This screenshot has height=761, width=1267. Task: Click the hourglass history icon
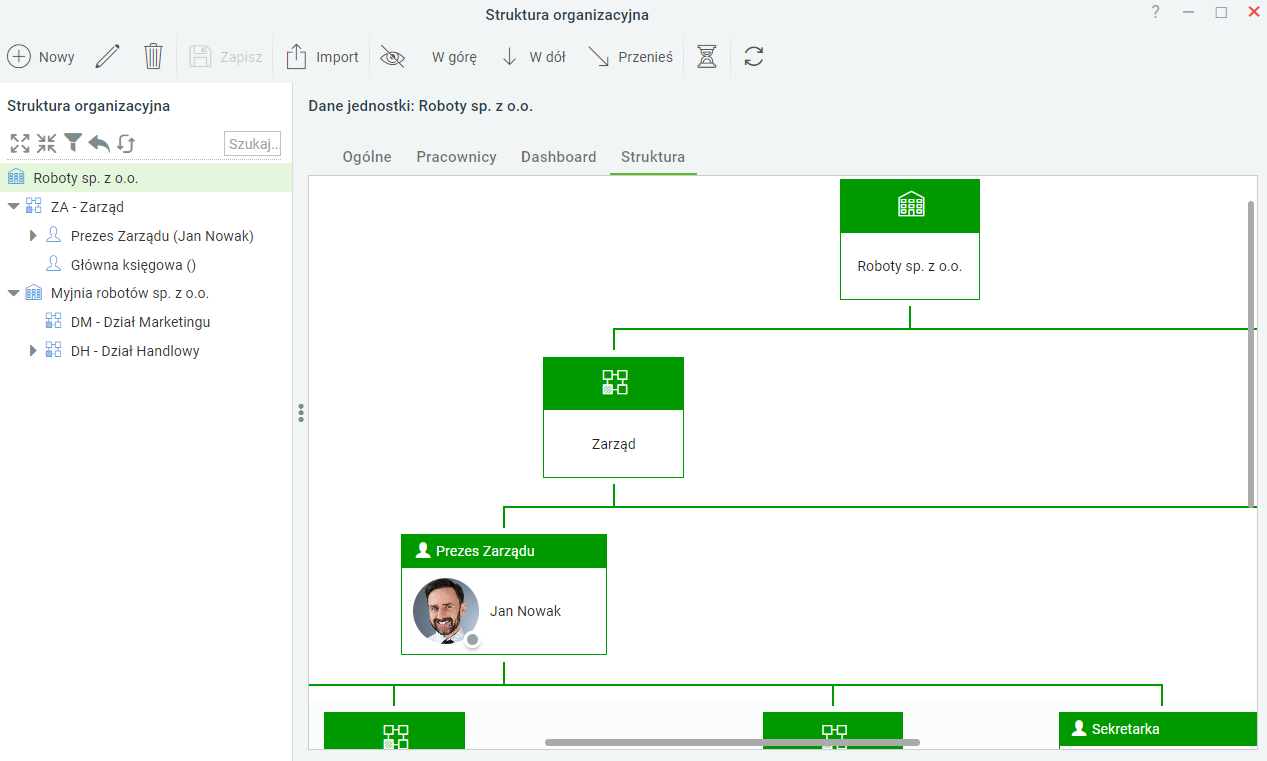point(707,57)
